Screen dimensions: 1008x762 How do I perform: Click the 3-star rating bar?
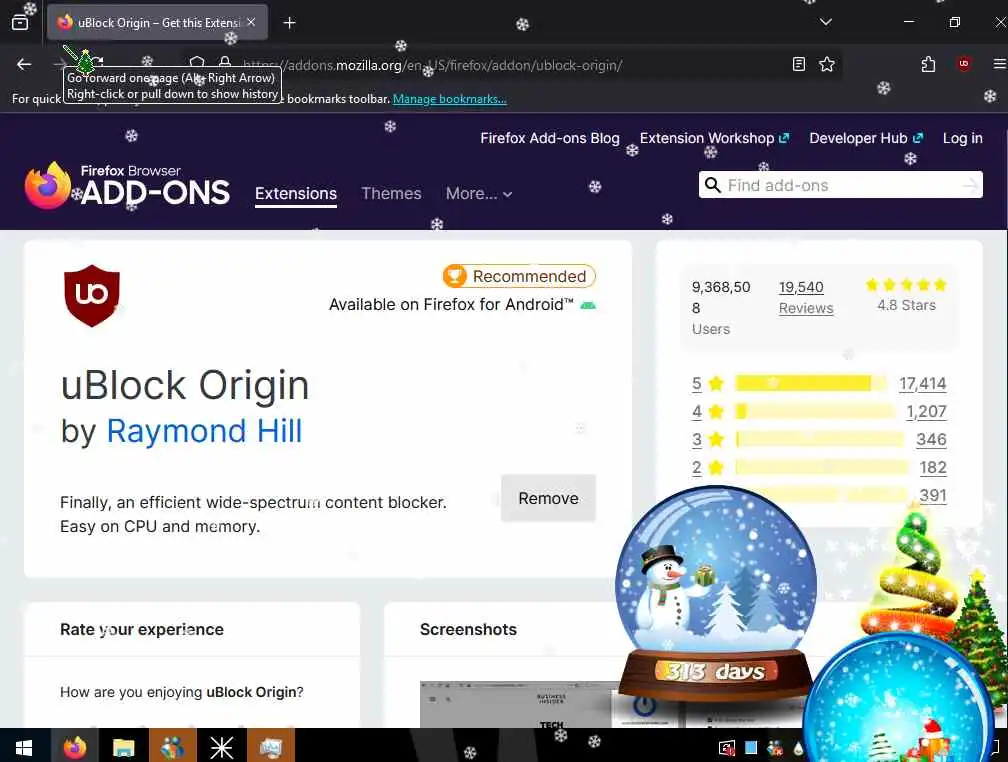tap(819, 439)
